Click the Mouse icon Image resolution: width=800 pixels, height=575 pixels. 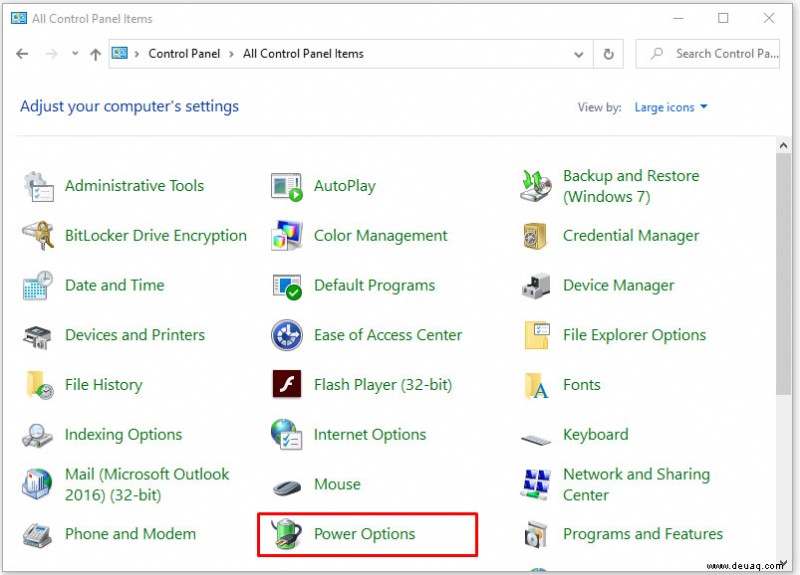pos(287,487)
